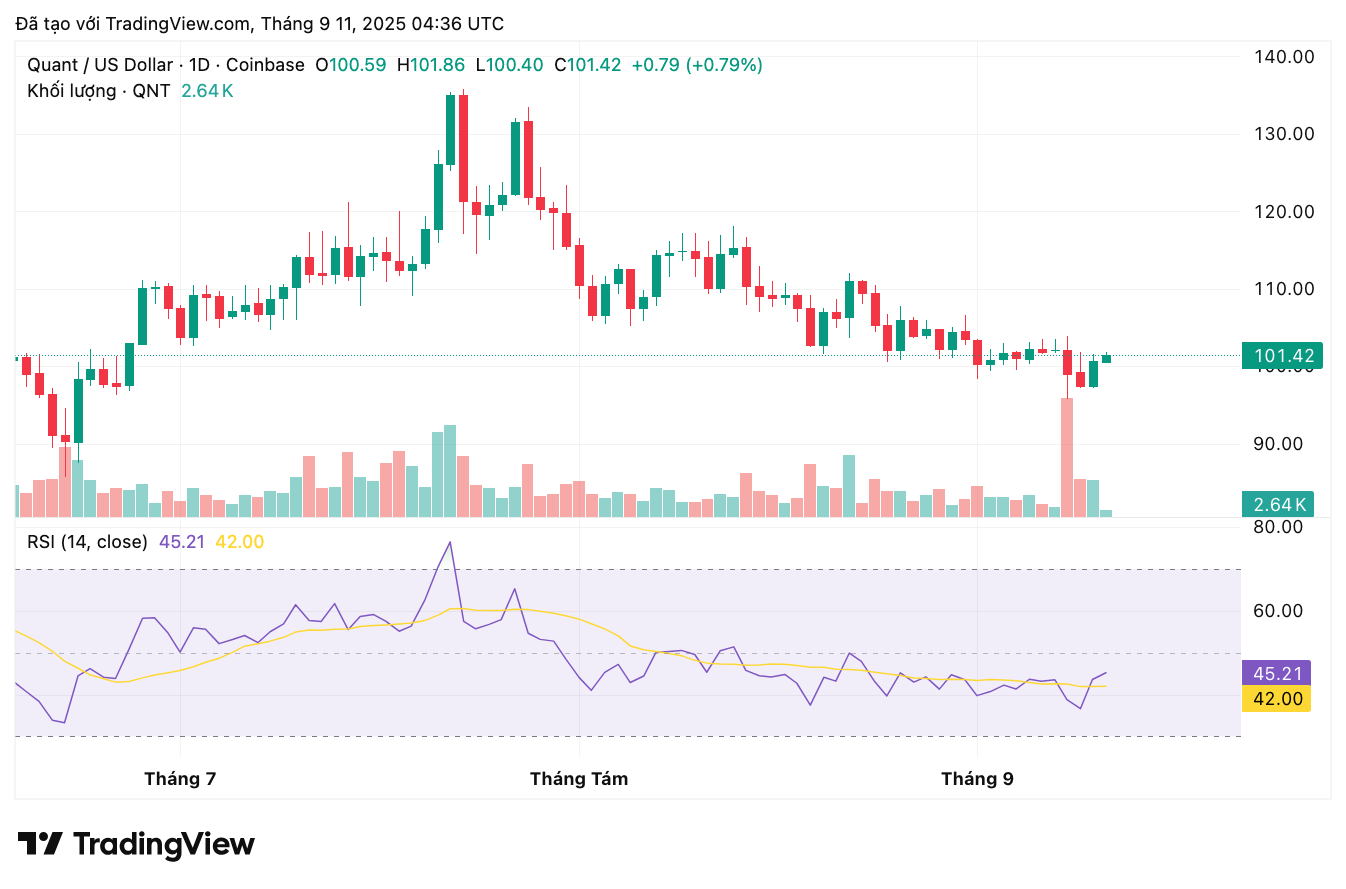
Task: Click the yellow 42.00 RSI average tag
Action: 1275,698
